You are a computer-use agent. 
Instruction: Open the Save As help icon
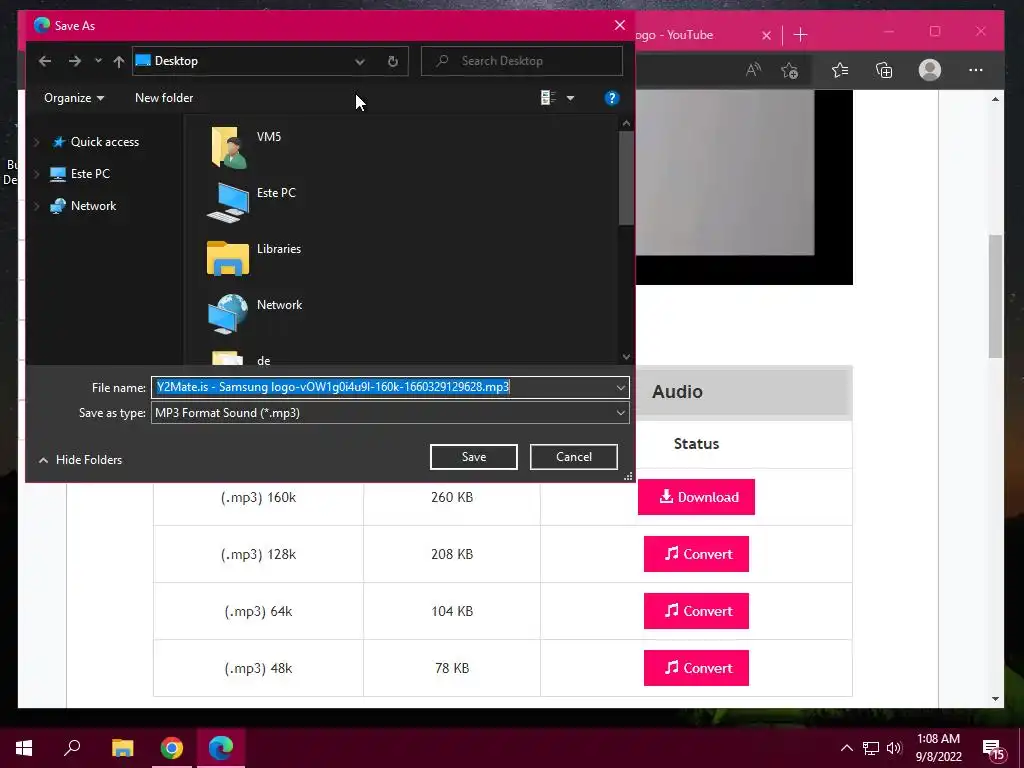point(611,98)
